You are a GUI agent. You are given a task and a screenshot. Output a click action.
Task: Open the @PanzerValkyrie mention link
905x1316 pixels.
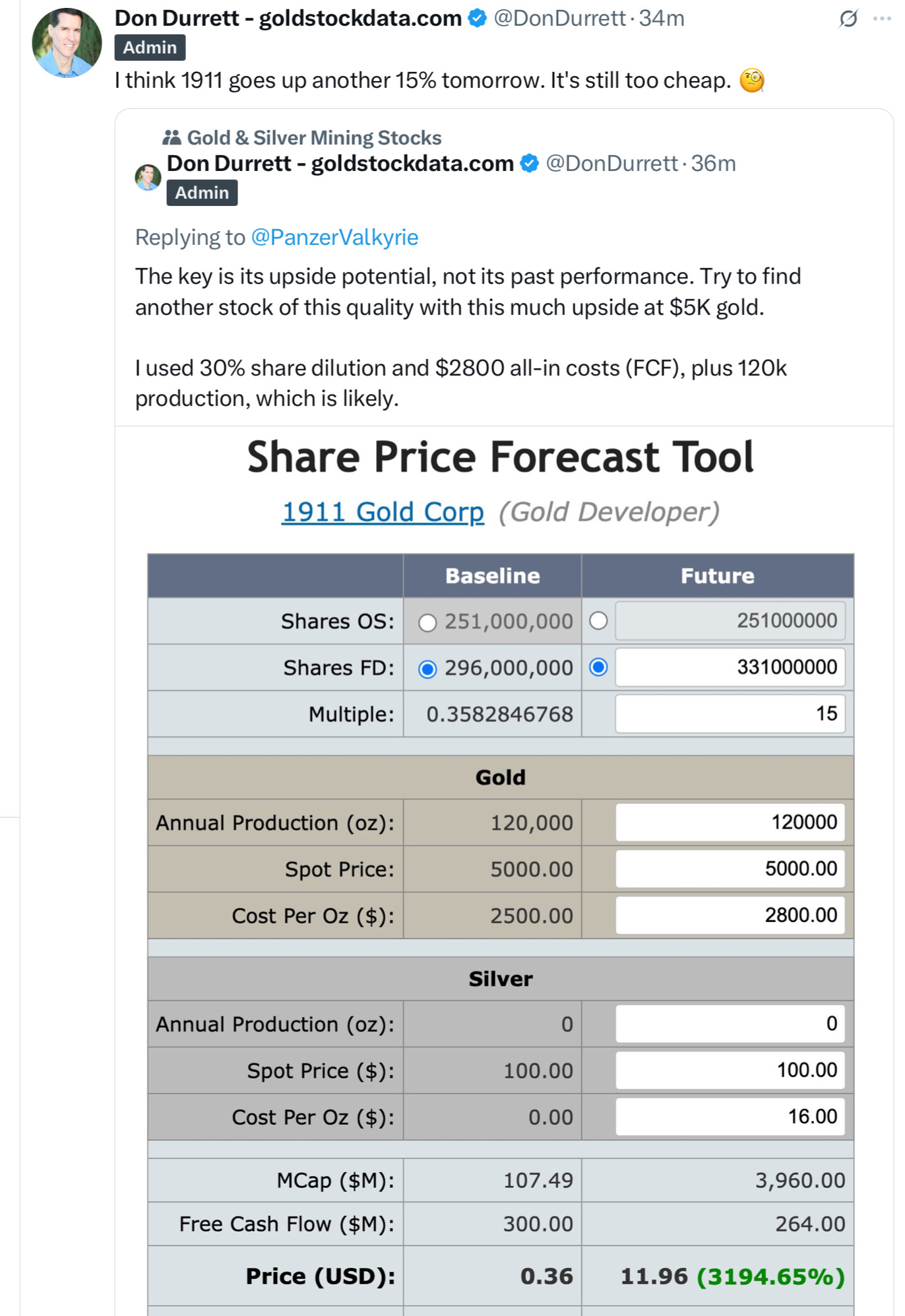pos(334,237)
